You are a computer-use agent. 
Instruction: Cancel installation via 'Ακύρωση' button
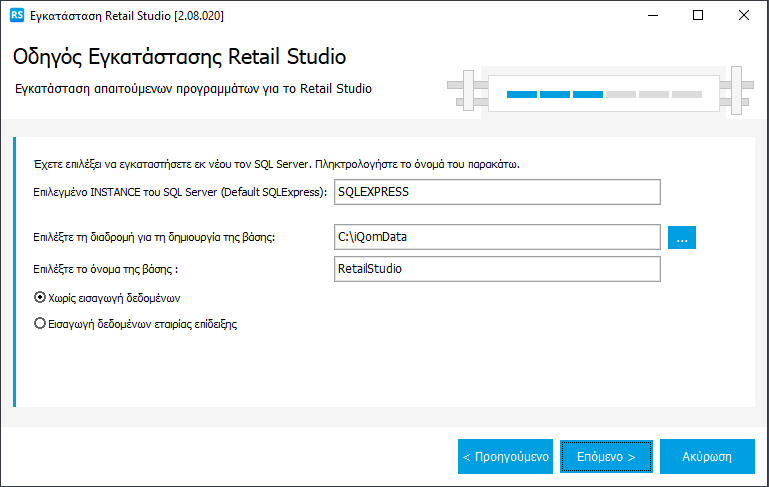(x=707, y=456)
